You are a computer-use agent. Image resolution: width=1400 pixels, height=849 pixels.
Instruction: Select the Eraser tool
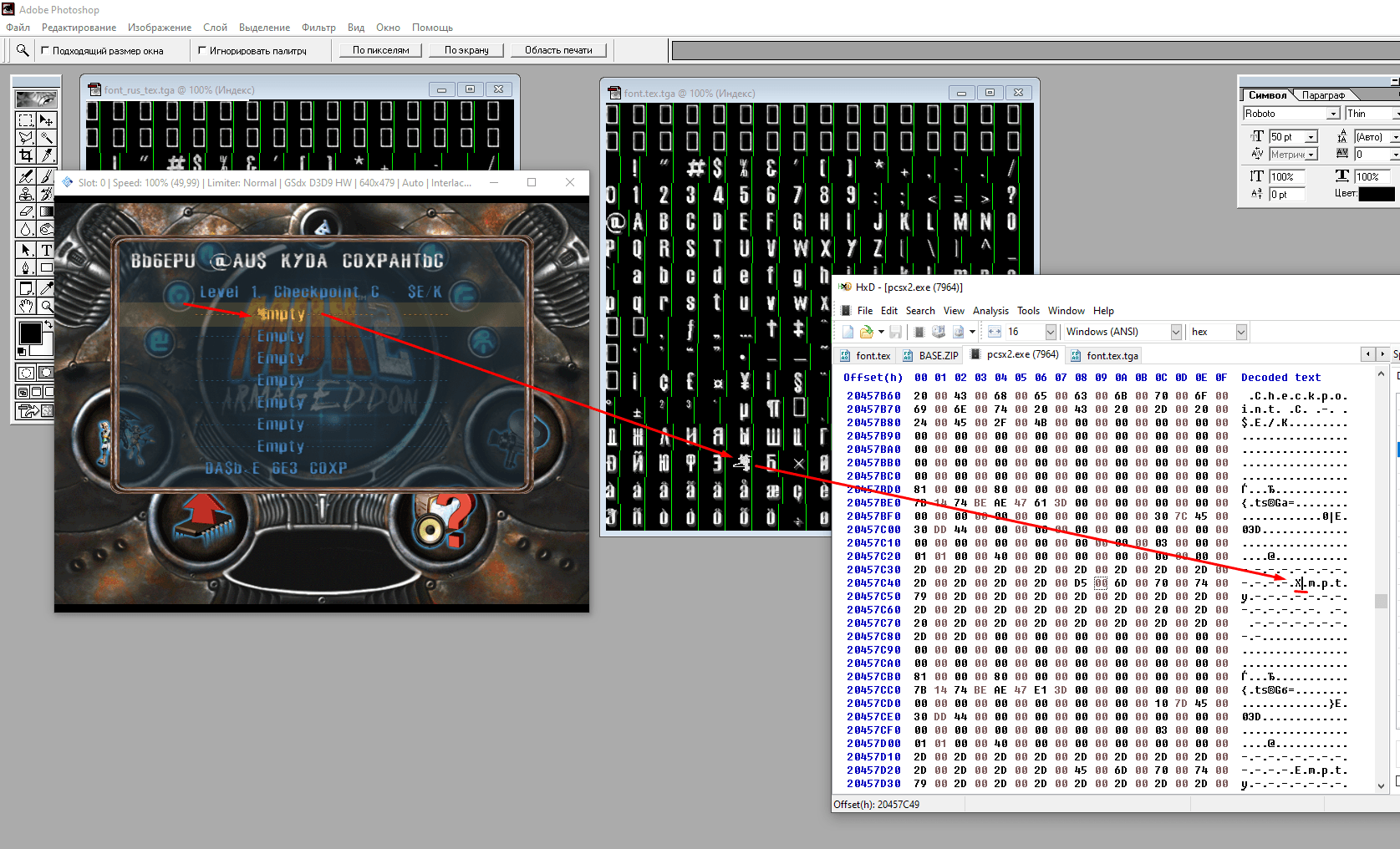click(x=26, y=211)
